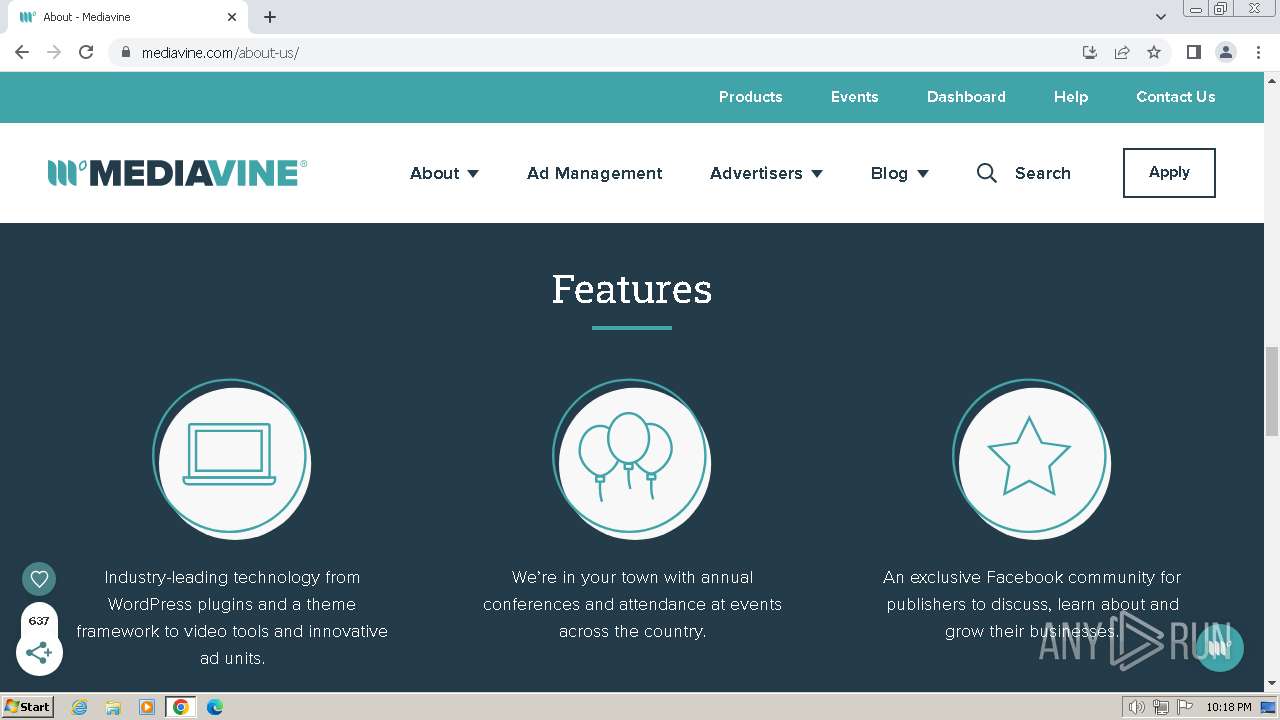Expand the Blog dropdown menu
The width and height of the screenshot is (1280, 720).
coord(899,173)
